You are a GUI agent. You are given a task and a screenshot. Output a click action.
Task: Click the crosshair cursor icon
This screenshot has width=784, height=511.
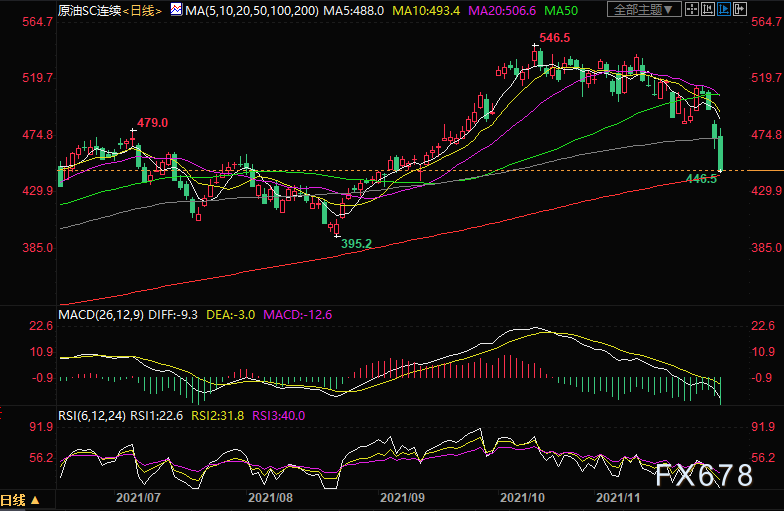[x=692, y=9]
